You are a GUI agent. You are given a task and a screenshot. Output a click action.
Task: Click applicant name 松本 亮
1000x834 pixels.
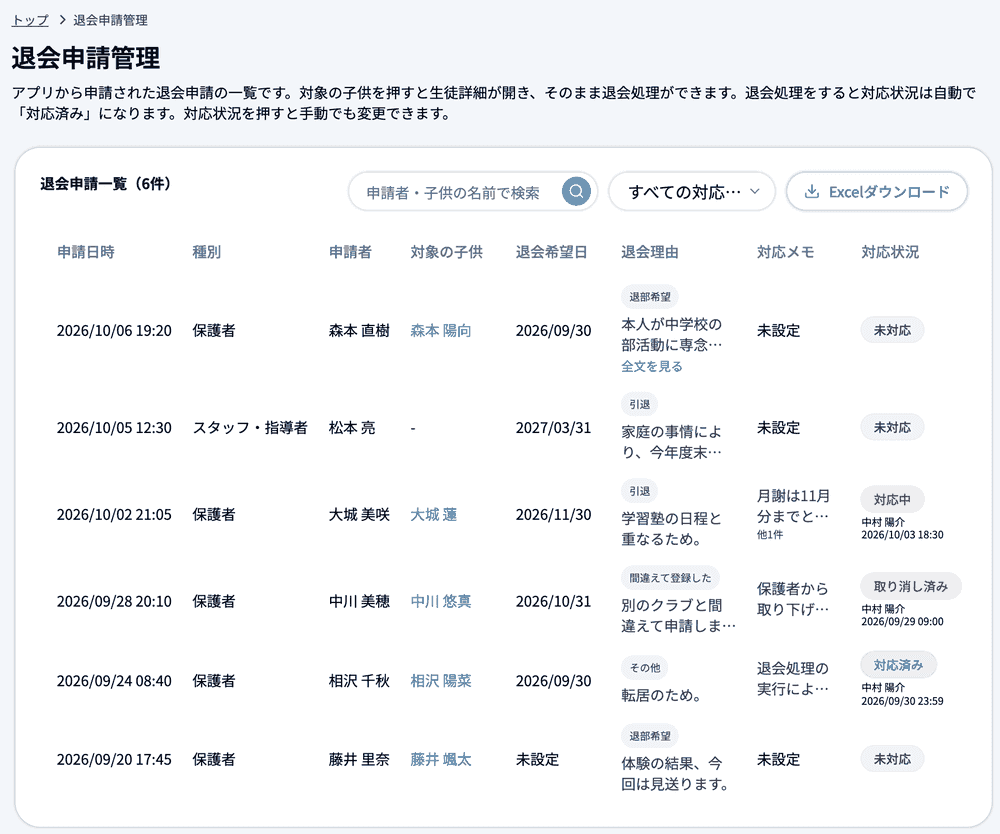[352, 428]
